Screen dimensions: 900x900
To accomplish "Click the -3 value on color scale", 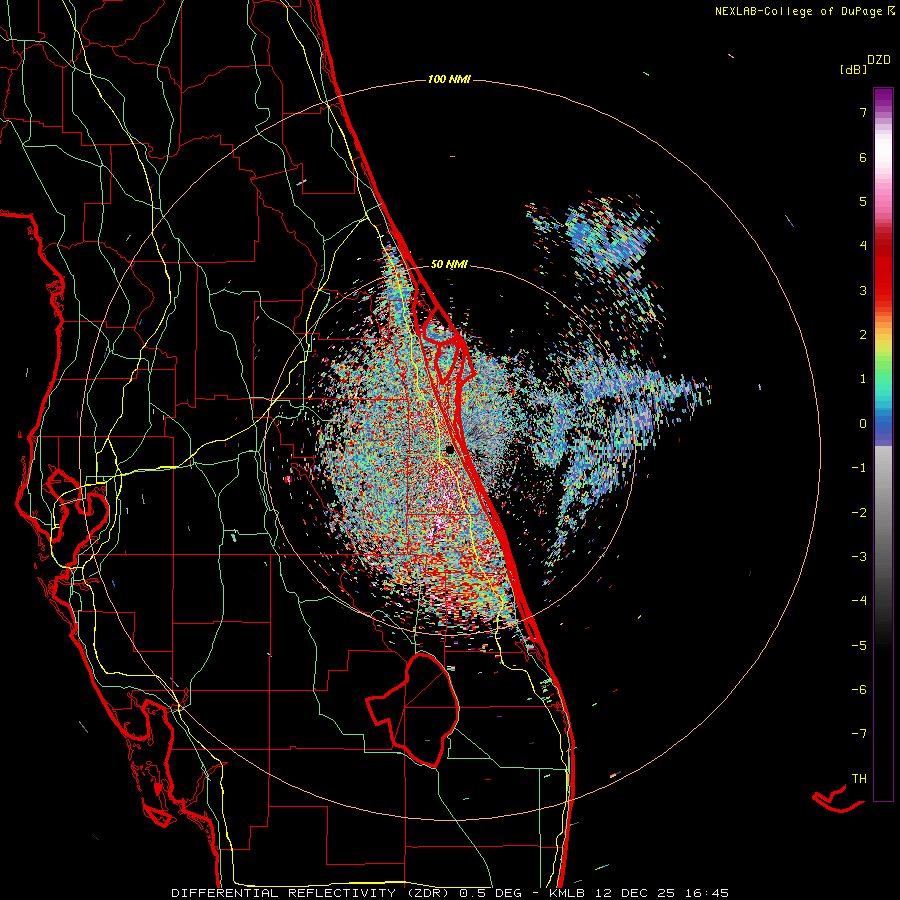I will tap(859, 557).
